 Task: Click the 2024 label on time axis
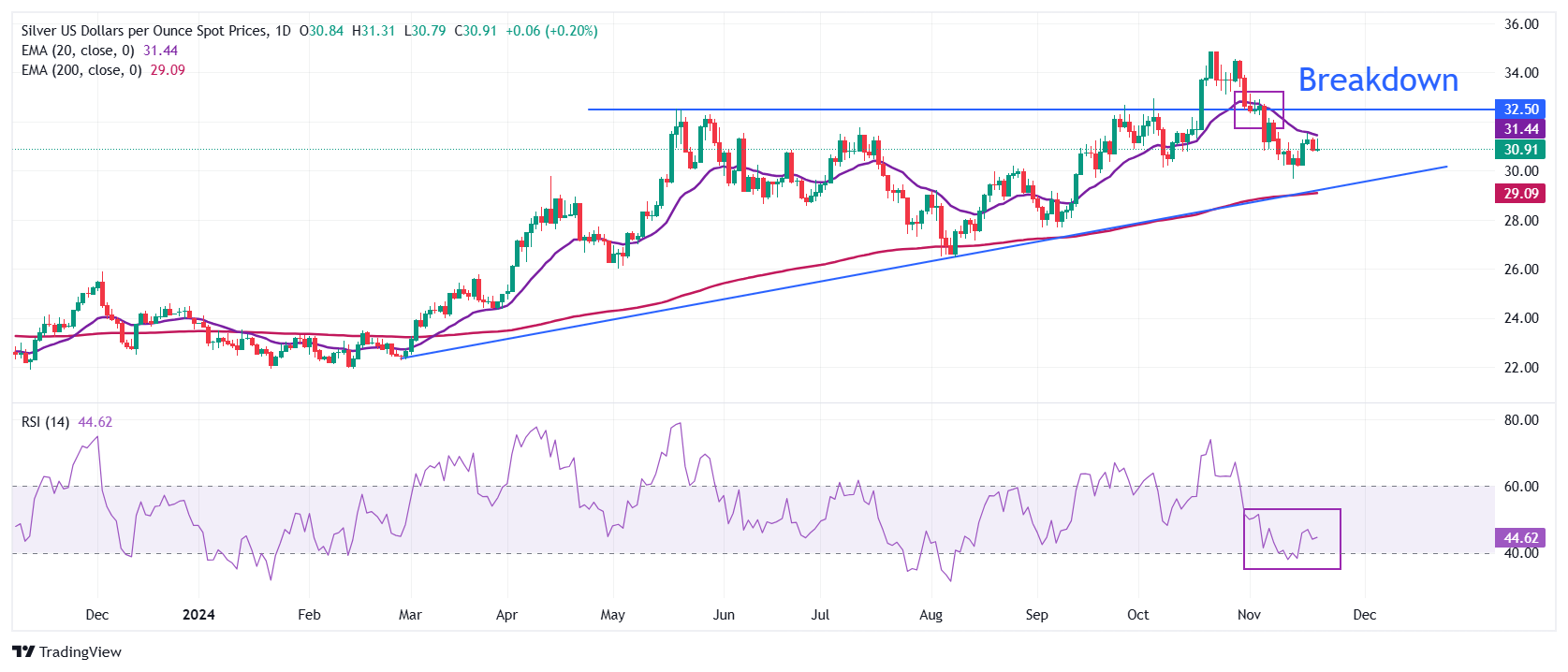click(198, 615)
